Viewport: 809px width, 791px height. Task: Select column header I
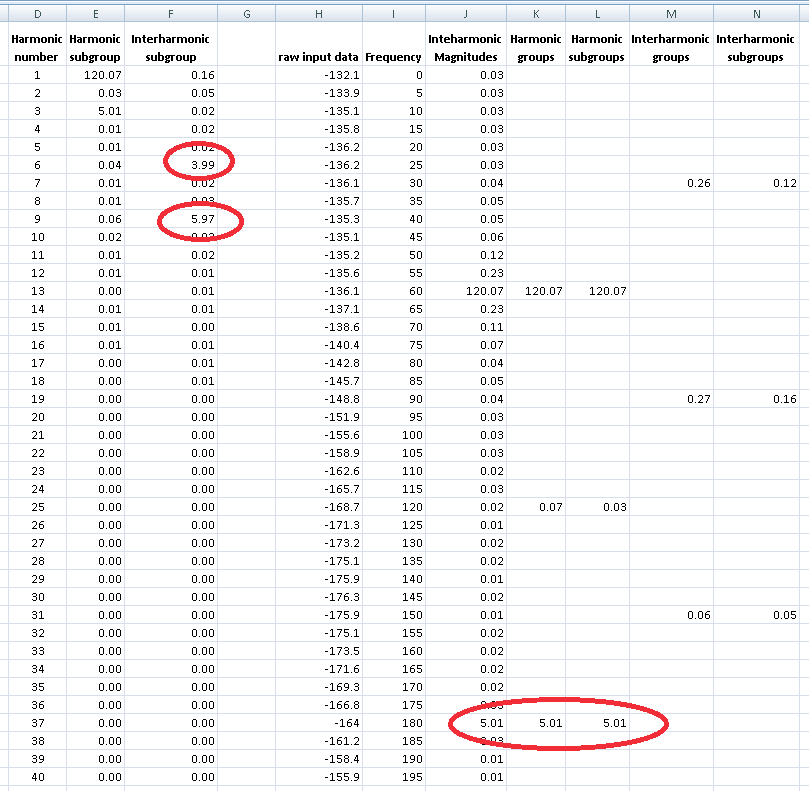(393, 13)
